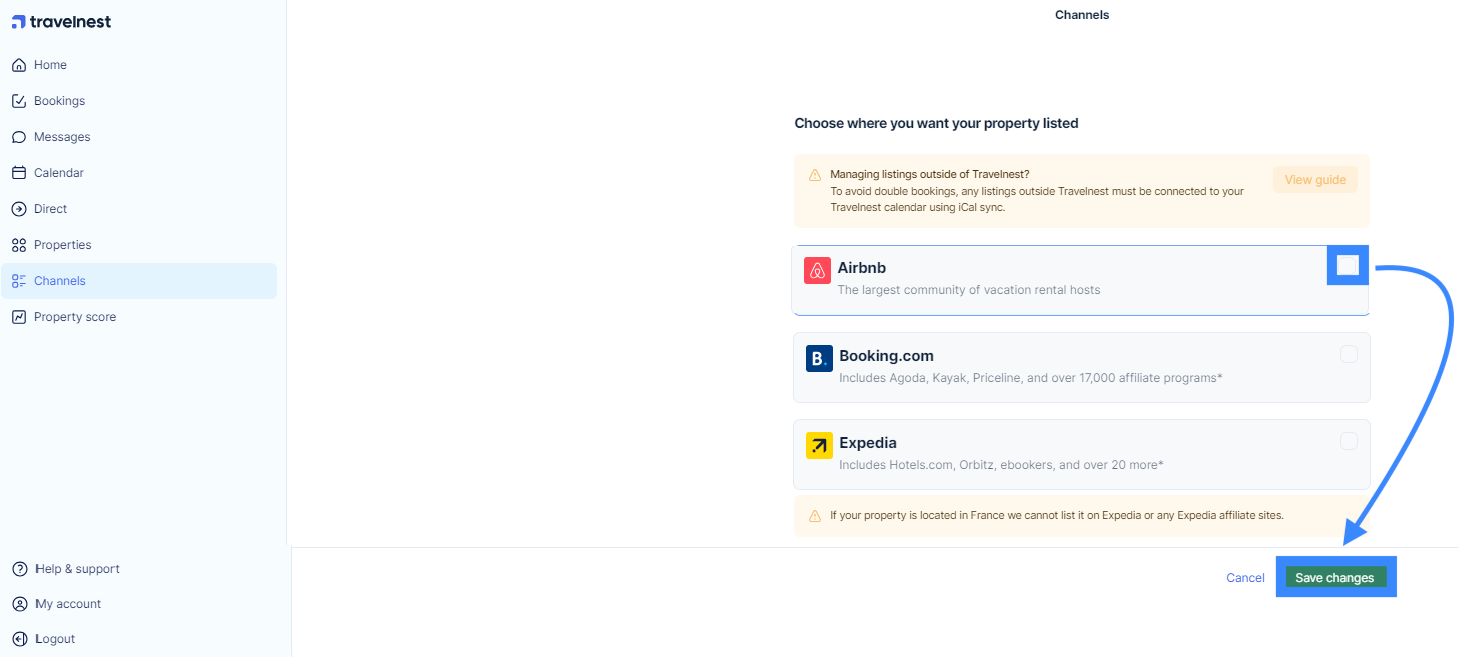Viewport: 1458px width, 657px height.
Task: Select the Property score section
Action: click(73, 316)
